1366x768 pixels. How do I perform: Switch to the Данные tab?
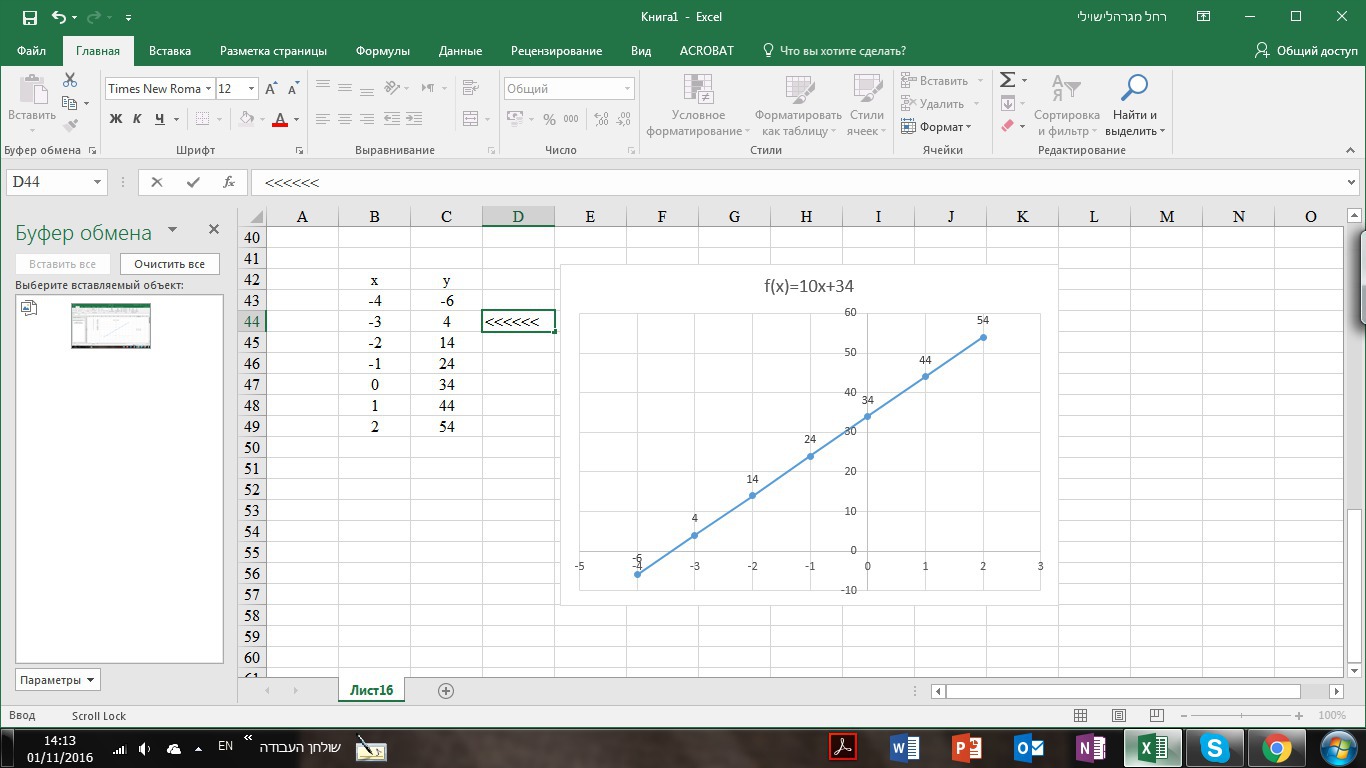click(460, 51)
